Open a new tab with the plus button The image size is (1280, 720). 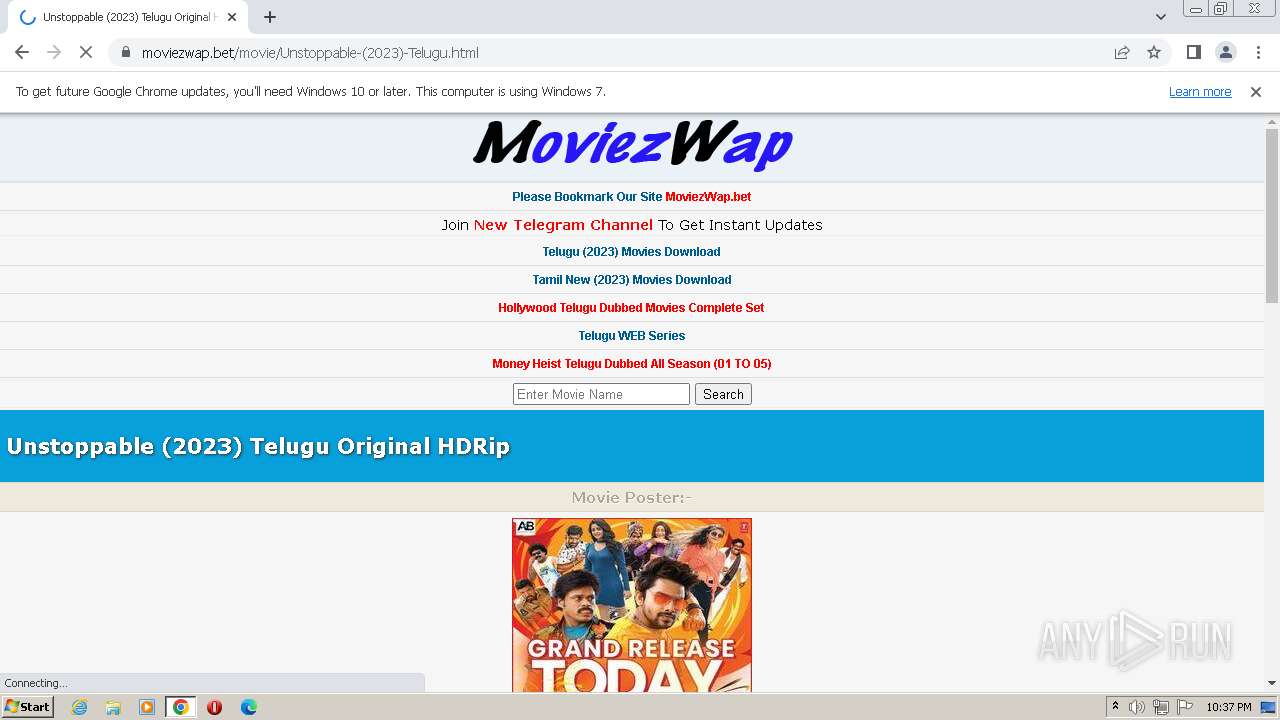click(270, 17)
